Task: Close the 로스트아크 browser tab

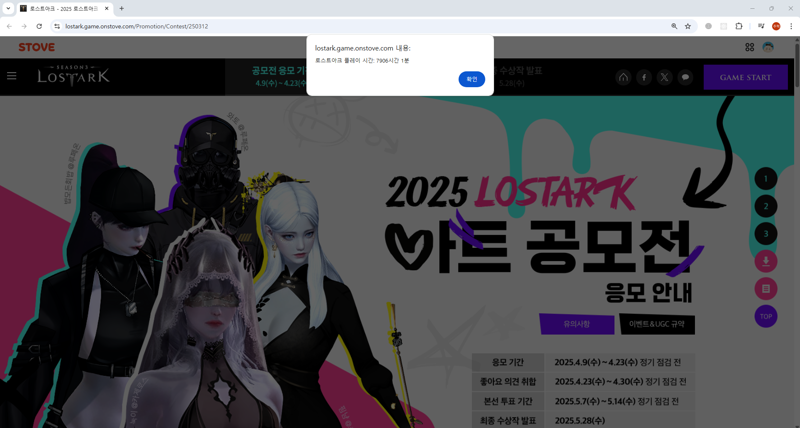Action: pos(107,9)
